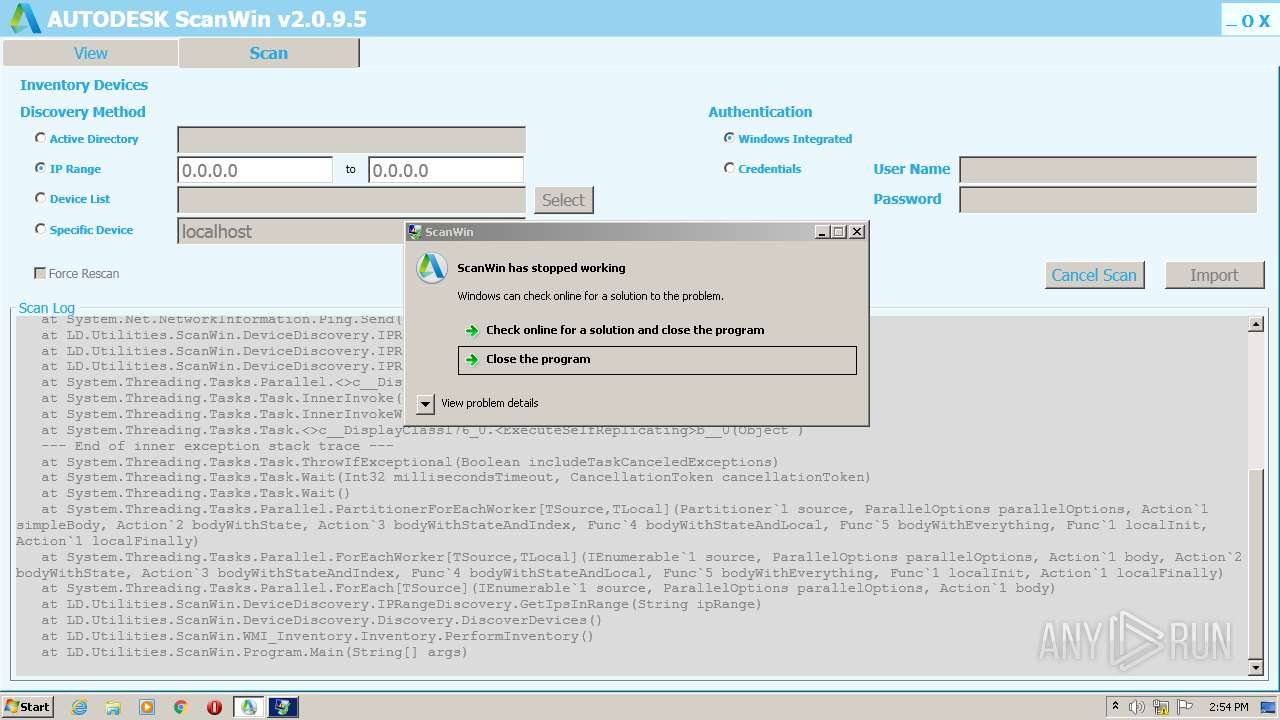Open network status tray icon
This screenshot has width=1280, height=720.
coord(1161,707)
